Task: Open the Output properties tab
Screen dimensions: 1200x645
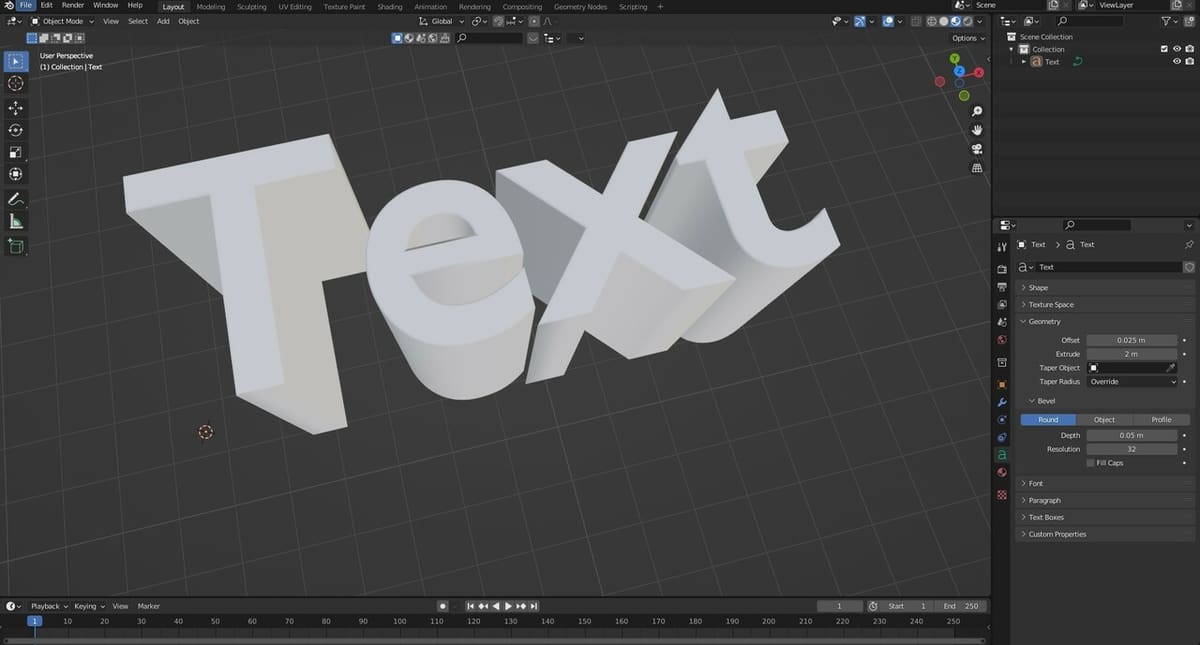Action: pos(1002,287)
